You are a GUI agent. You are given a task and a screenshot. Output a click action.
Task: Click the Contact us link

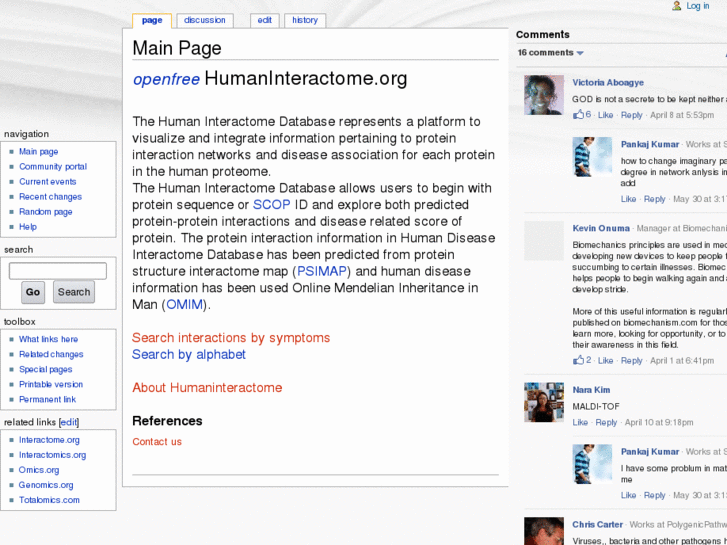(157, 442)
